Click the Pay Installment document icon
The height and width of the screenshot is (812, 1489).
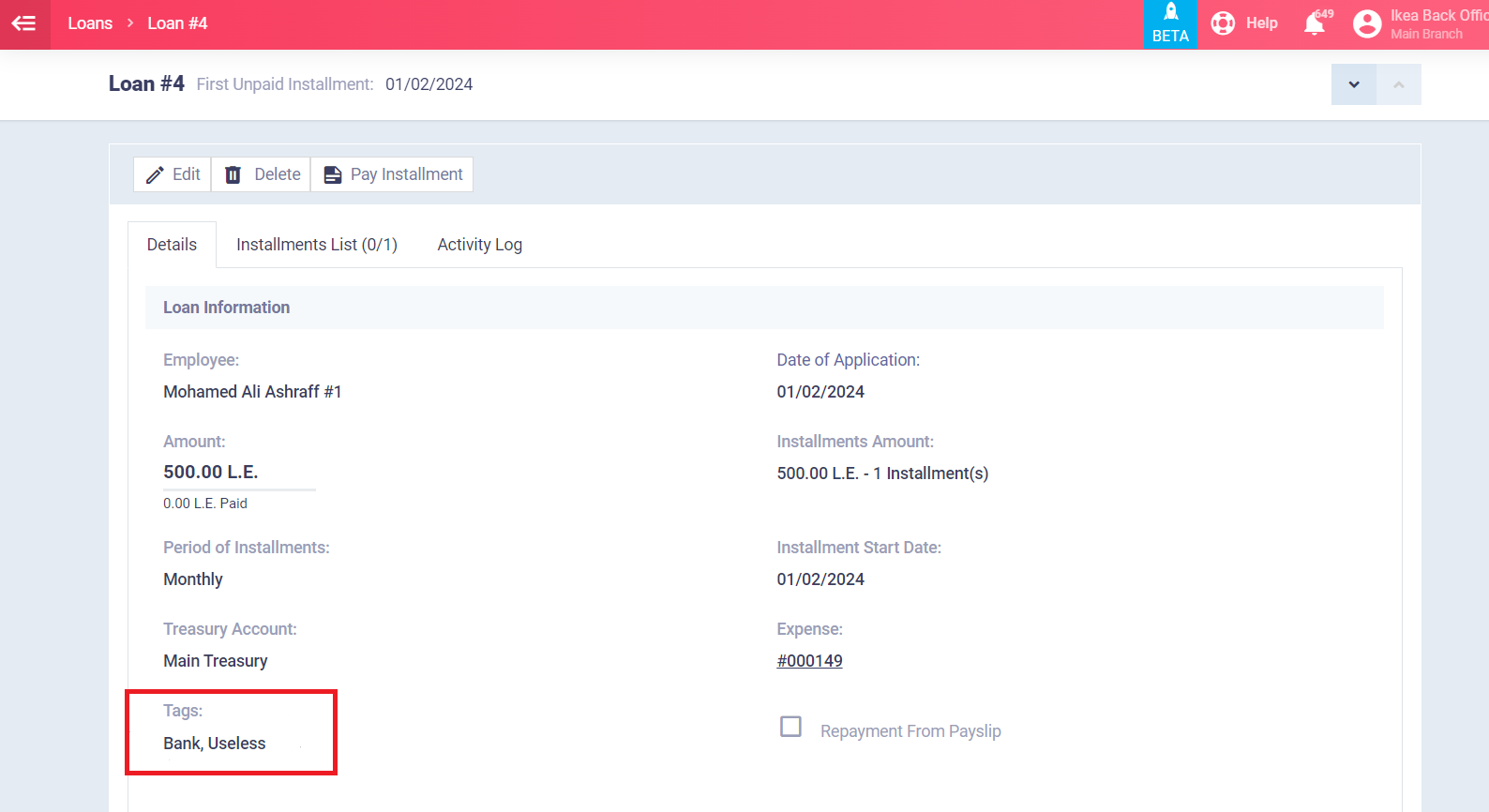coord(333,175)
